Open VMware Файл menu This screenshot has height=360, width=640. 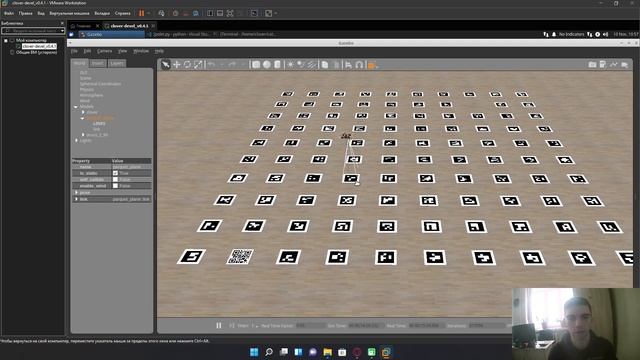click(x=9, y=13)
